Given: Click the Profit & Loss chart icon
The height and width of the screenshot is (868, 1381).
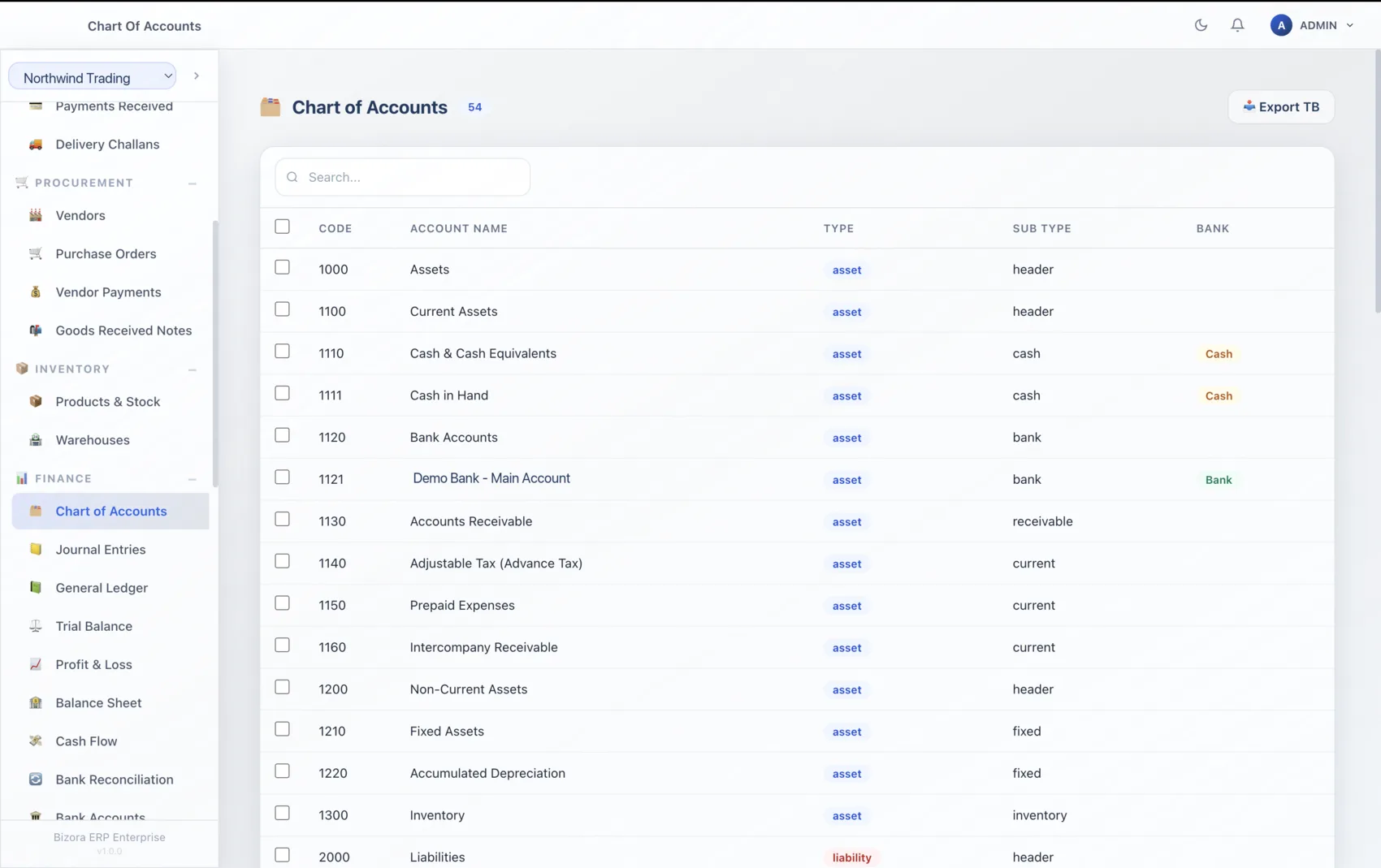Looking at the screenshot, I should pos(36,664).
